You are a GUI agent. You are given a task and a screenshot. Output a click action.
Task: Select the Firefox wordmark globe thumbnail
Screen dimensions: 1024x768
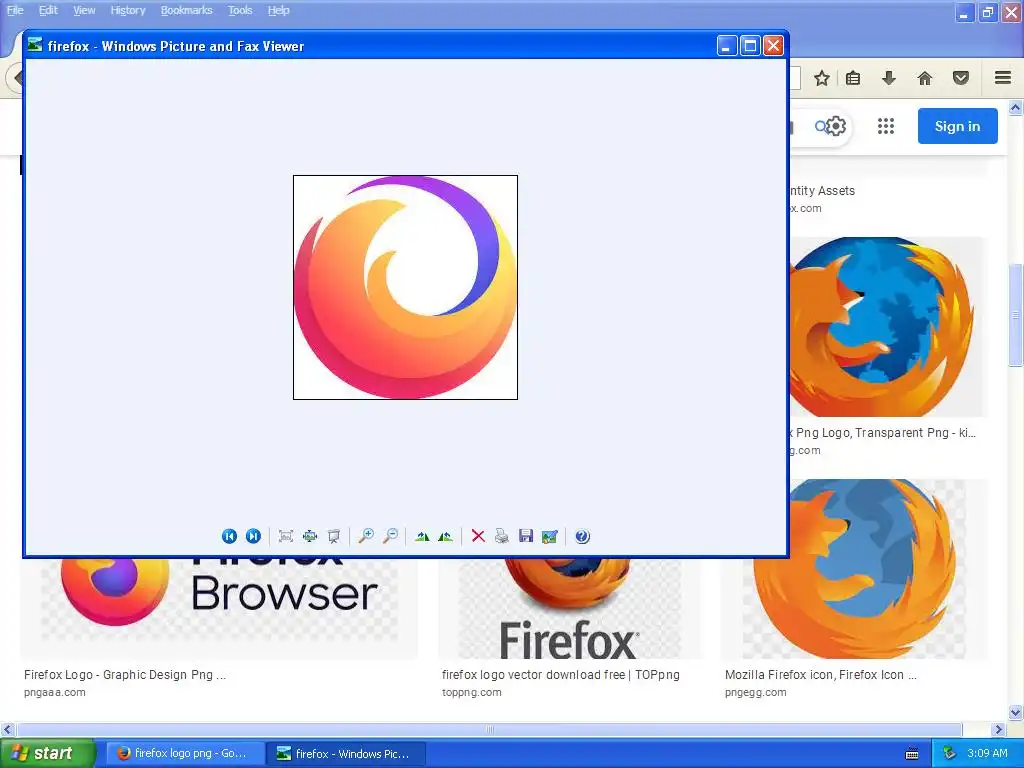click(569, 607)
